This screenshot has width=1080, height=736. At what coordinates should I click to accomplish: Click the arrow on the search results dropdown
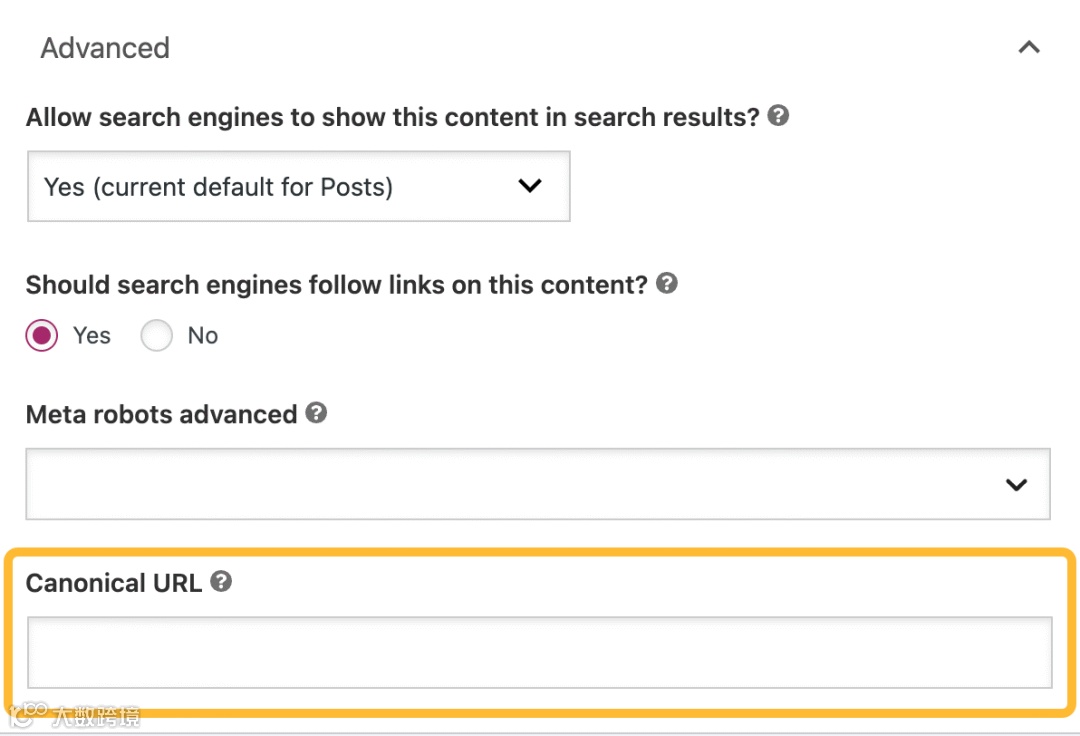tap(530, 186)
